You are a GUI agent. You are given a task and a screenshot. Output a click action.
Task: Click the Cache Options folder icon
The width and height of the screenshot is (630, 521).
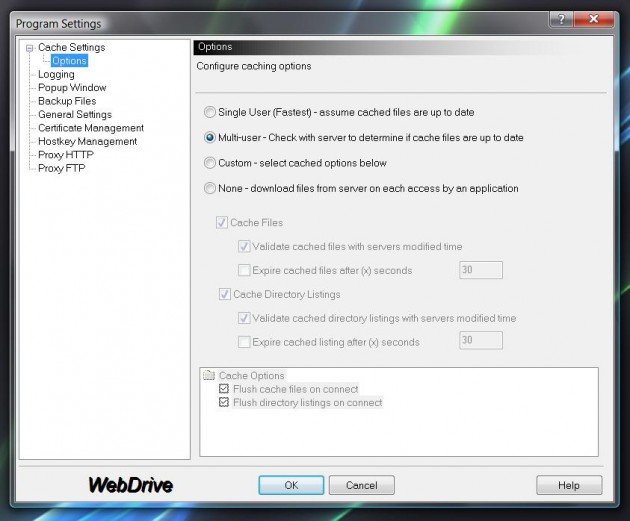209,375
